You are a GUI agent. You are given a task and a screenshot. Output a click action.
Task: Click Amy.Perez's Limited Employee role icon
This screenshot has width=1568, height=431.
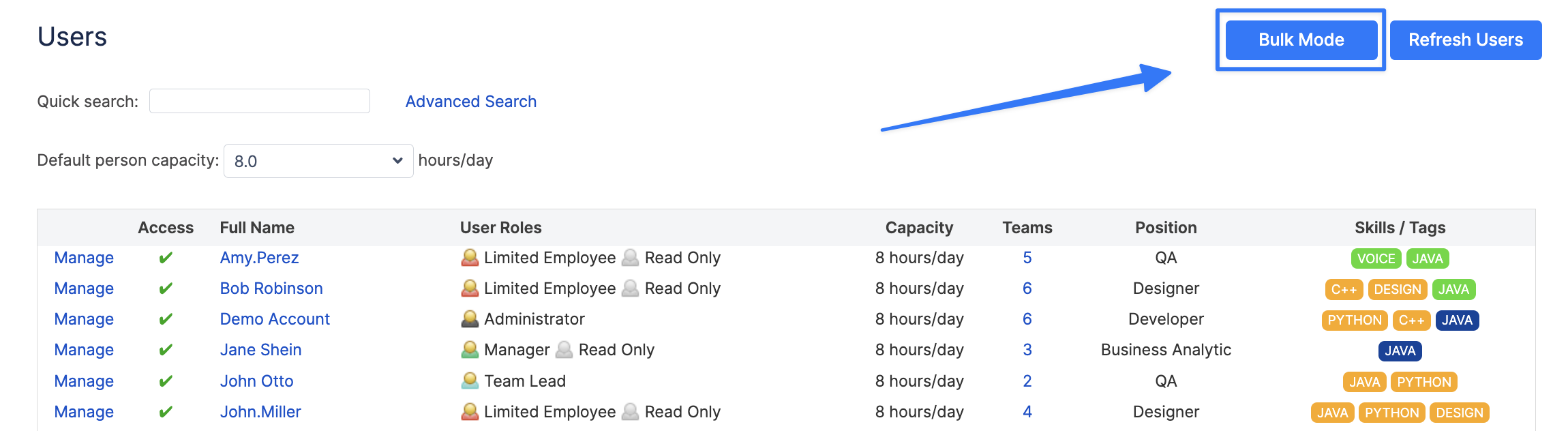click(470, 258)
